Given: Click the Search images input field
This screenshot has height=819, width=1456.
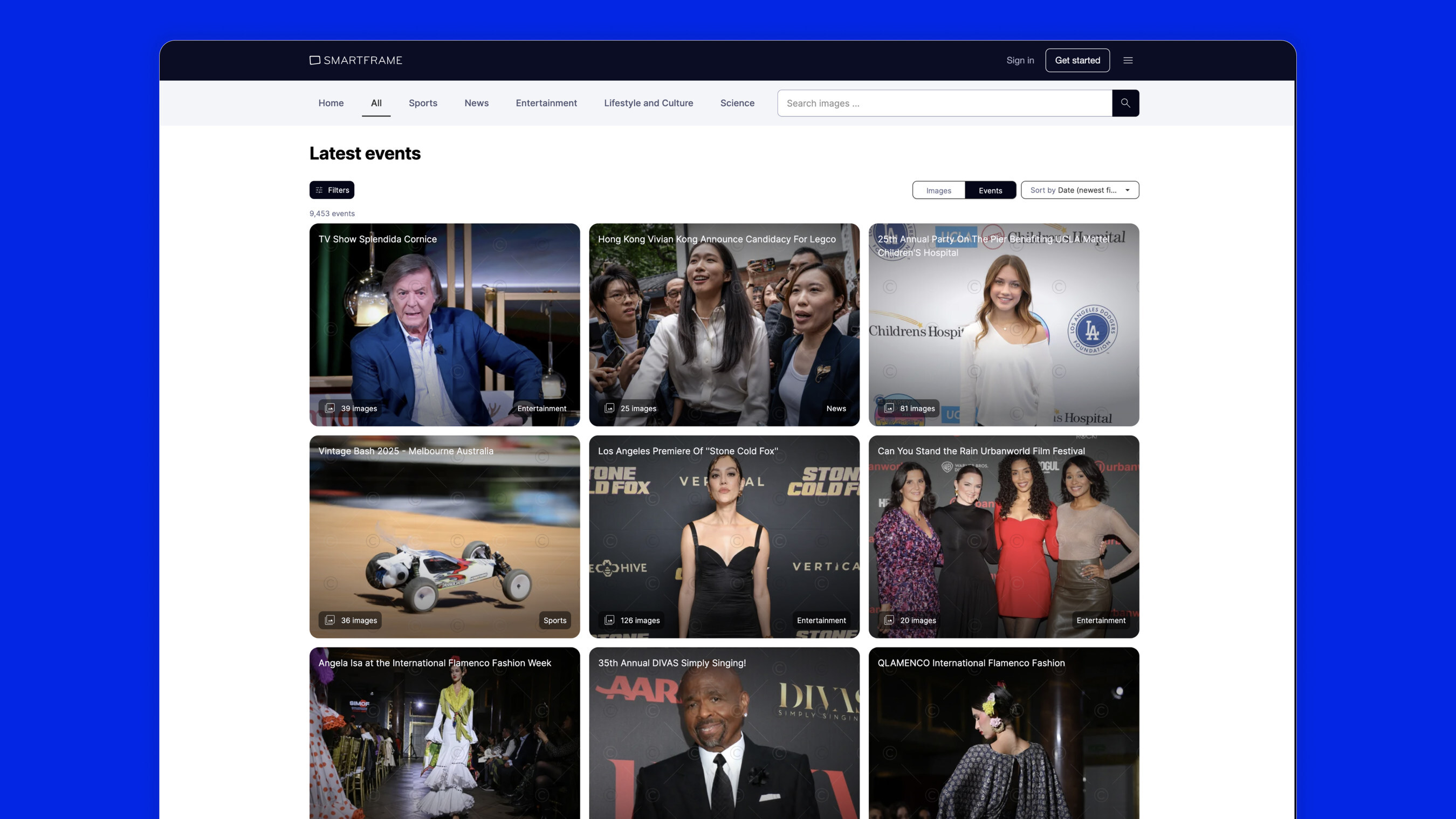Looking at the screenshot, I should coord(944,103).
